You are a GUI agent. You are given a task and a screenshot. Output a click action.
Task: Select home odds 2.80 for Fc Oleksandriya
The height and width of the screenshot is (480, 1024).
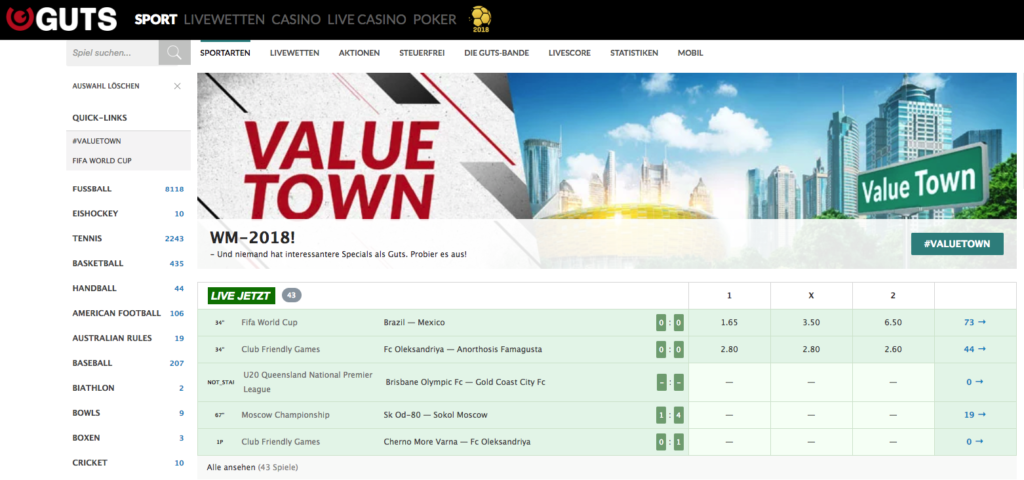pyautogui.click(x=729, y=349)
